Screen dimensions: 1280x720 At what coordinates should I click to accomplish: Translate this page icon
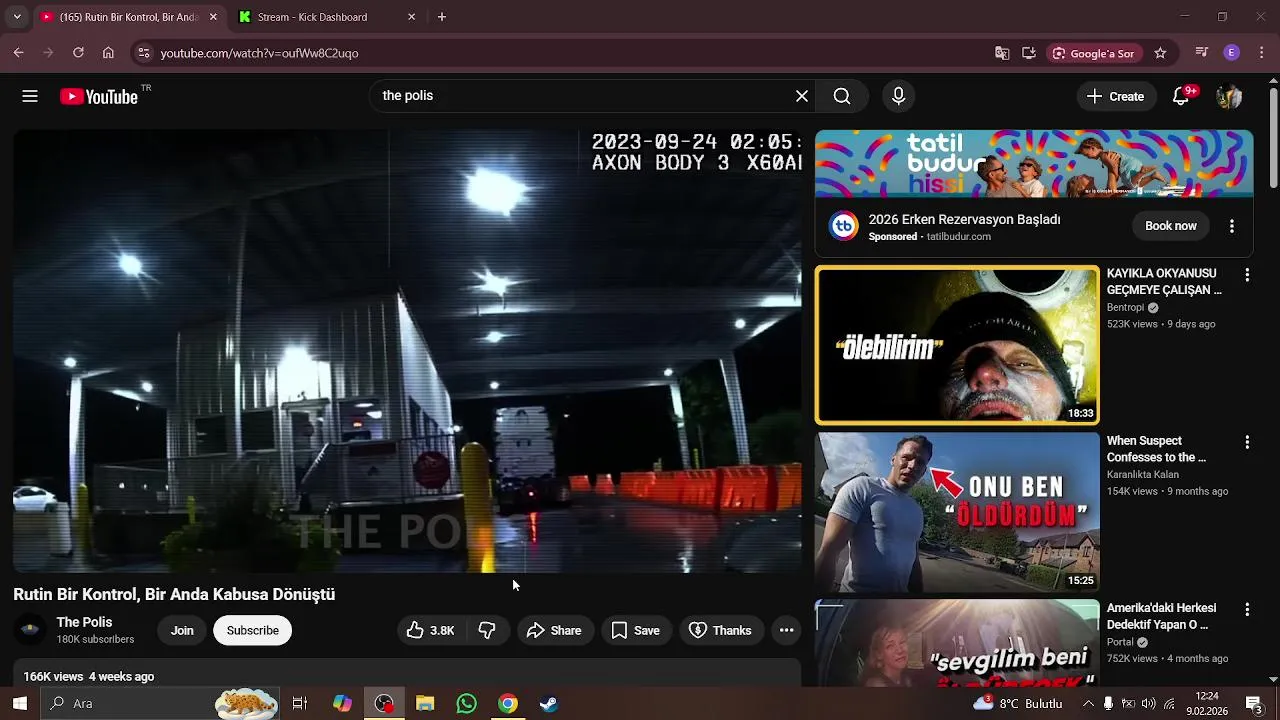(1002, 53)
